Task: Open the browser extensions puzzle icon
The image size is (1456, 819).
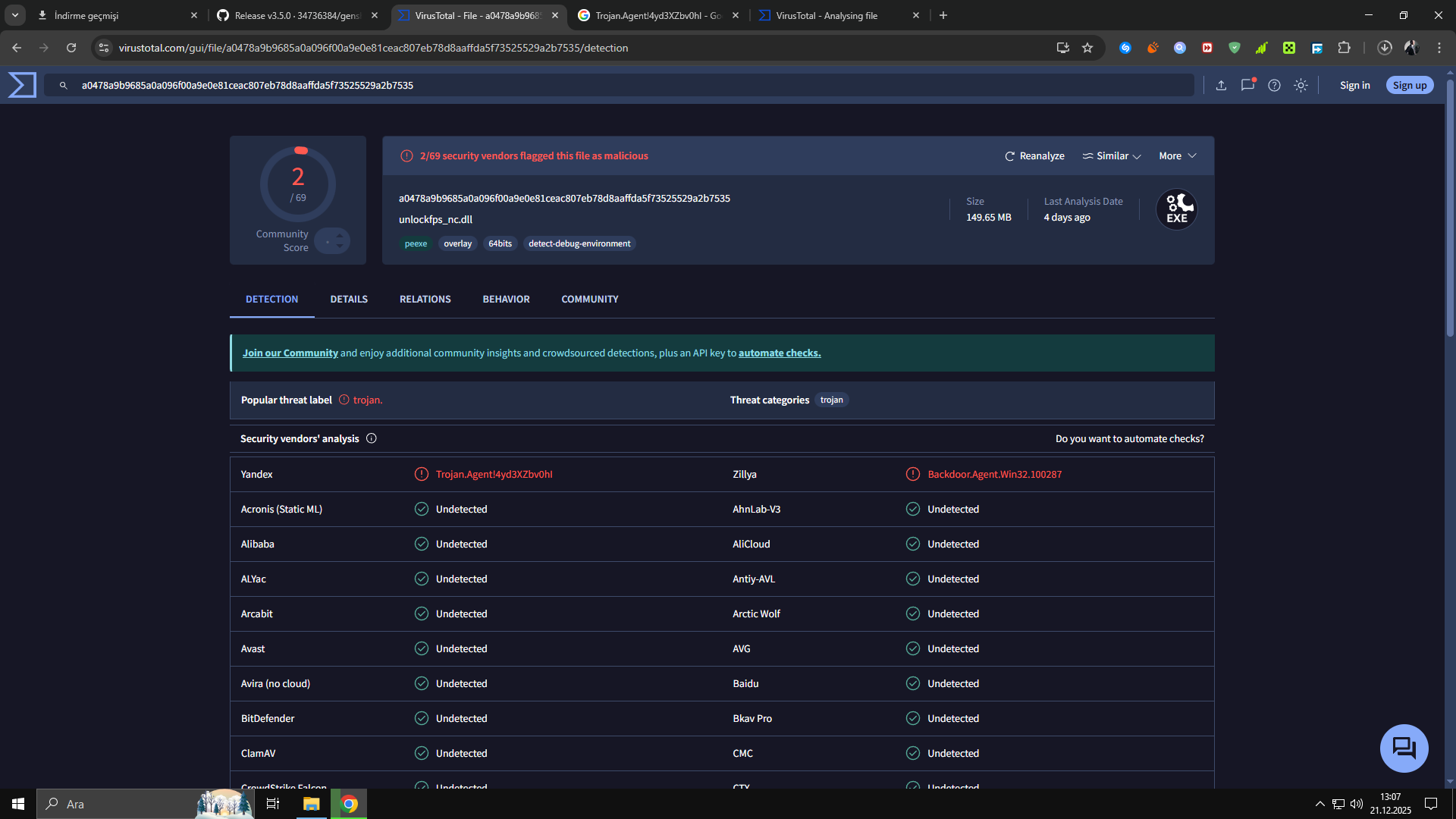Action: point(1344,48)
